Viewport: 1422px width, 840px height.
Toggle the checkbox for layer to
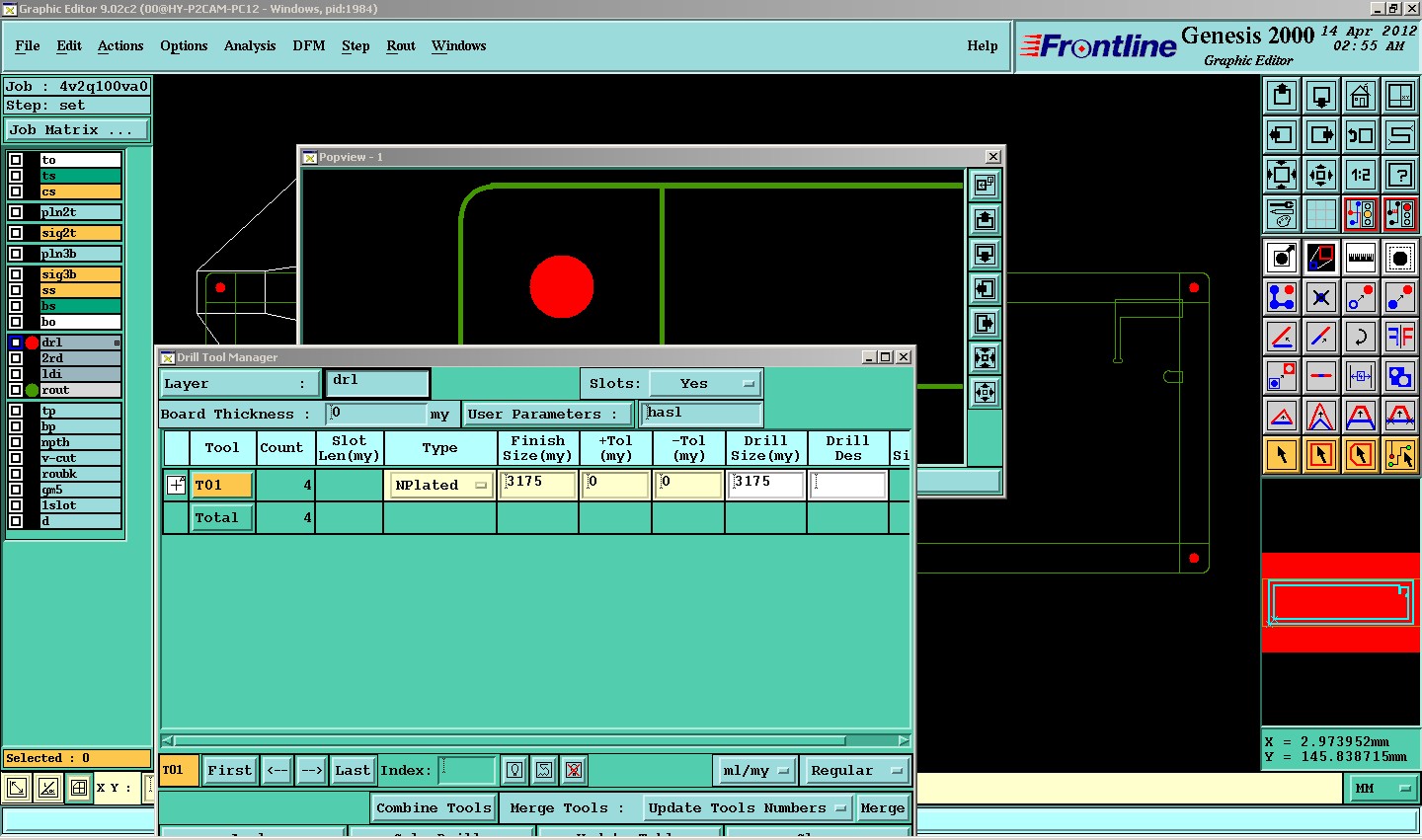(16, 160)
